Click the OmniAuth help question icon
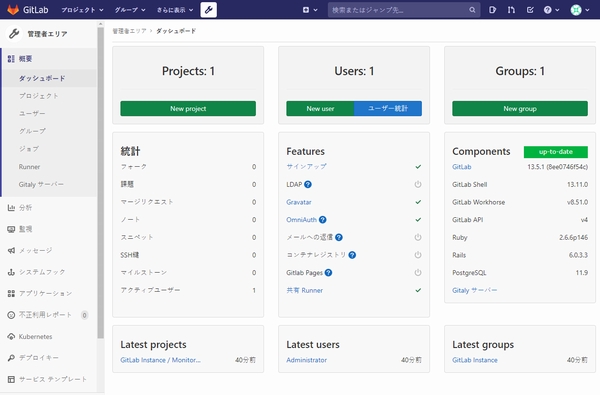This screenshot has height=395, width=600. [x=323, y=220]
